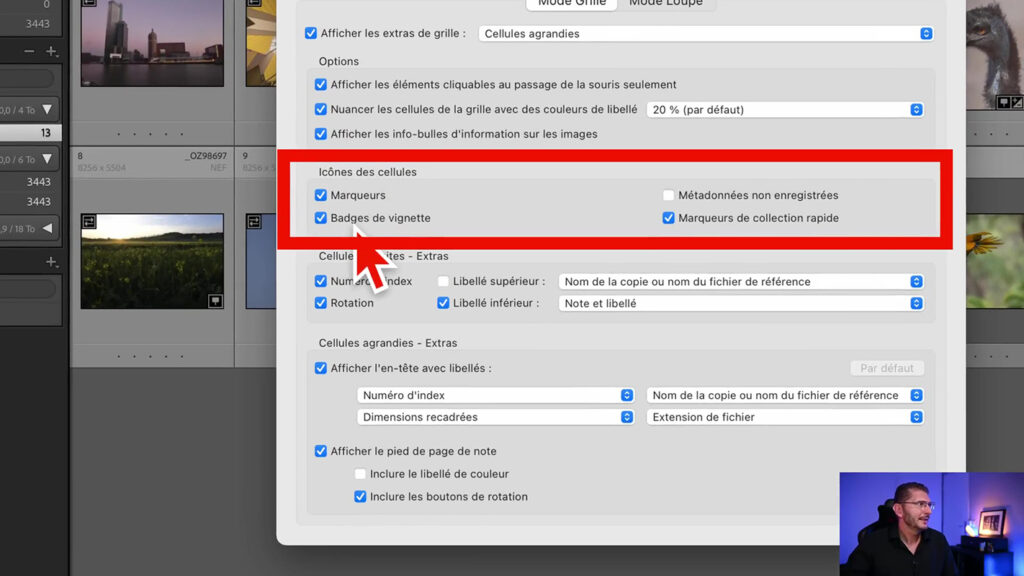
Task: Click the badge on the blue sky thumbnail
Action: (x=253, y=221)
